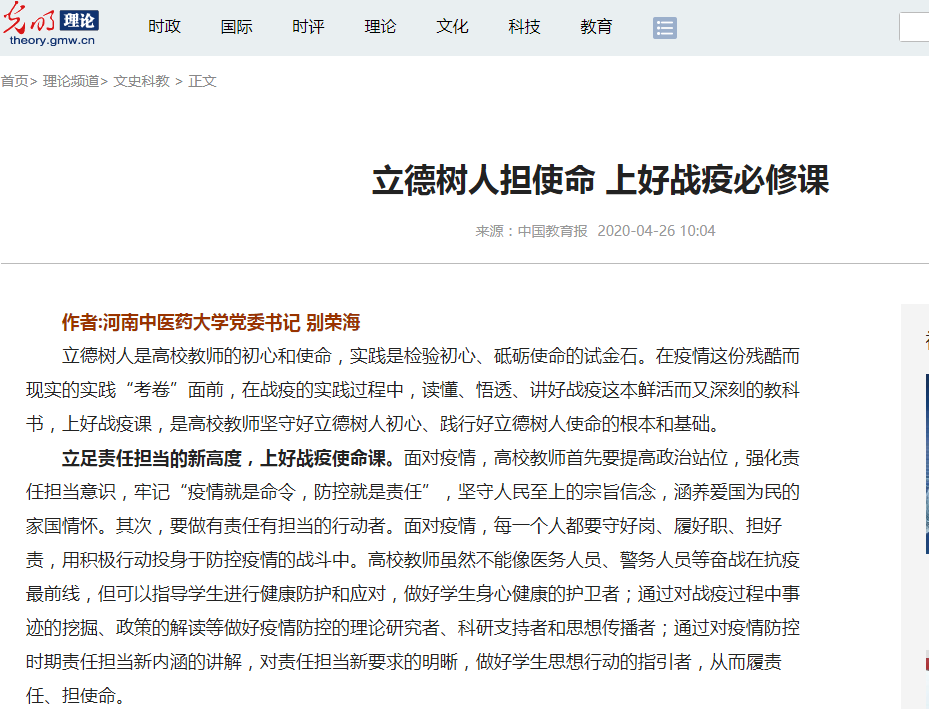This screenshot has width=929, height=709.
Task: Click the Guangming red calligraphy logo
Action: coord(30,18)
